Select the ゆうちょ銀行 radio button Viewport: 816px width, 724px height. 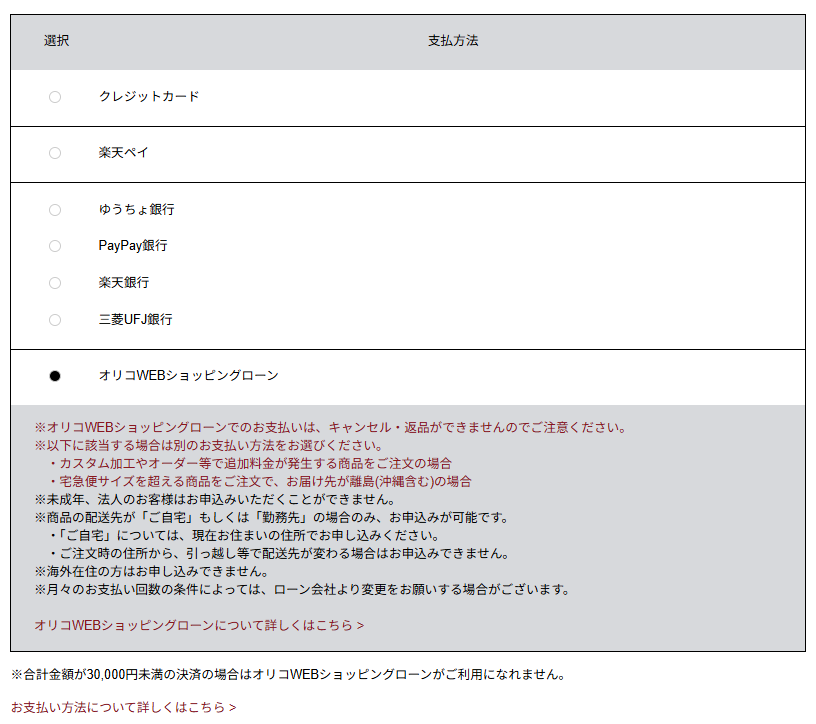pyautogui.click(x=55, y=210)
